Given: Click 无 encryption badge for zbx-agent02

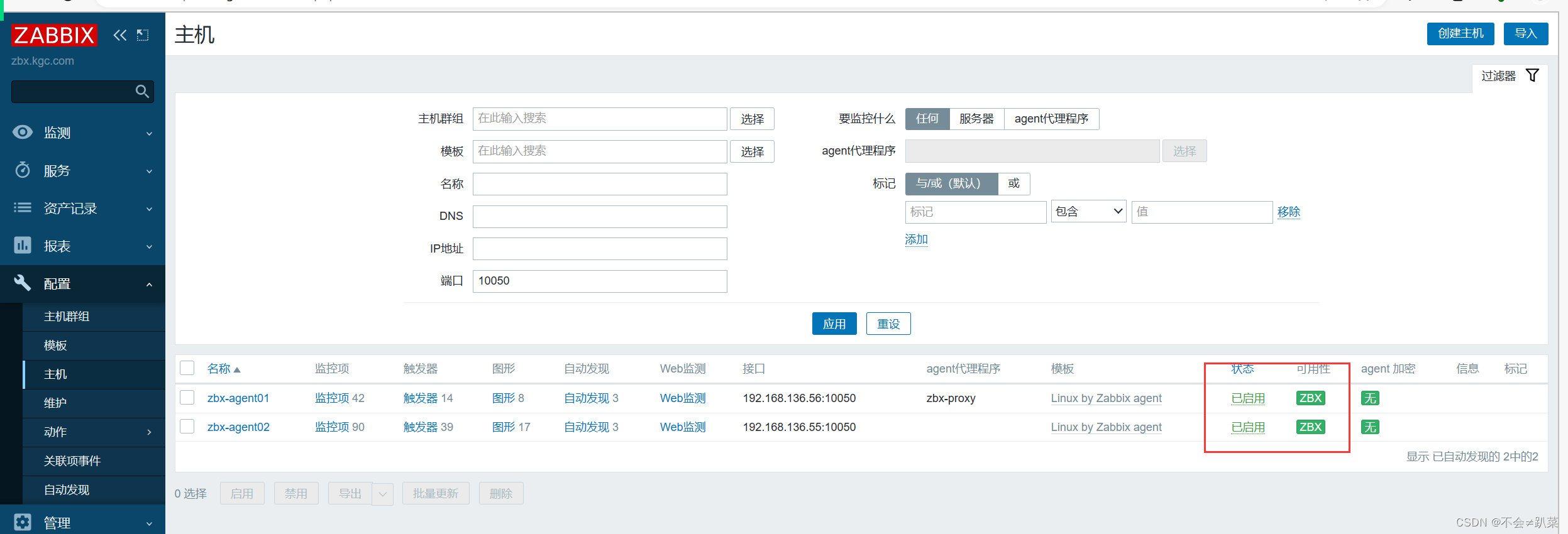Looking at the screenshot, I should pos(1370,427).
